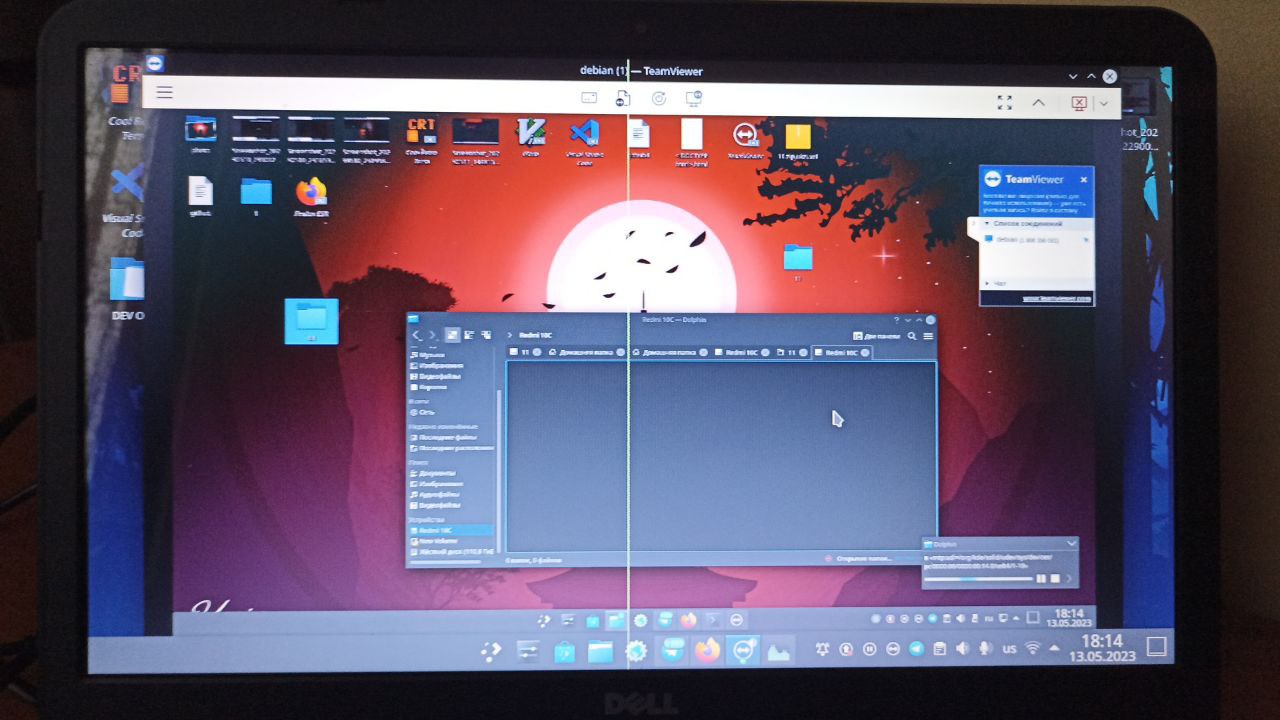Stop the Dolphin job in the notification popup
The height and width of the screenshot is (720, 1280).
point(1055,578)
